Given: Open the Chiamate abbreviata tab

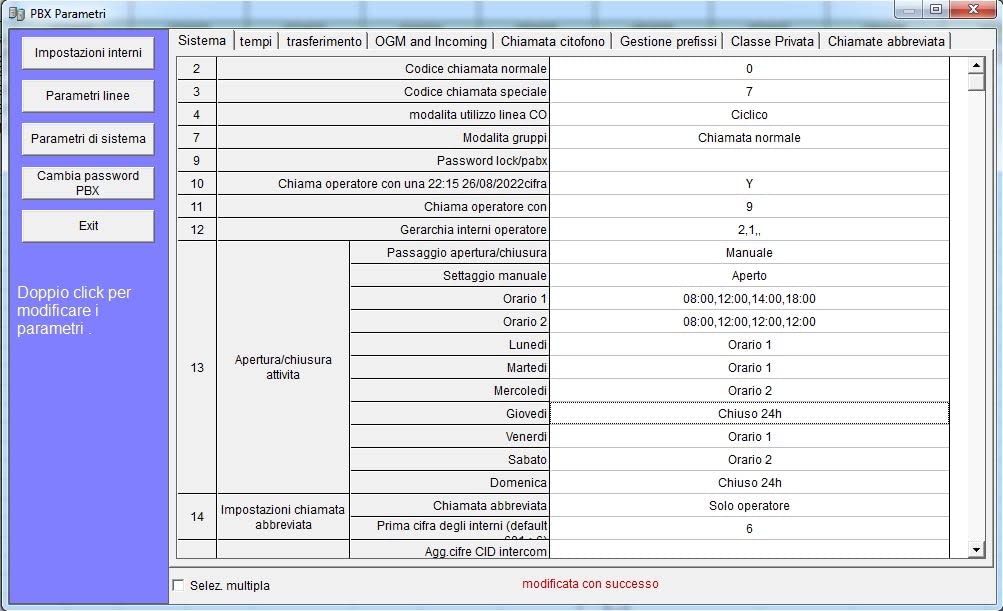Looking at the screenshot, I should click(886, 42).
